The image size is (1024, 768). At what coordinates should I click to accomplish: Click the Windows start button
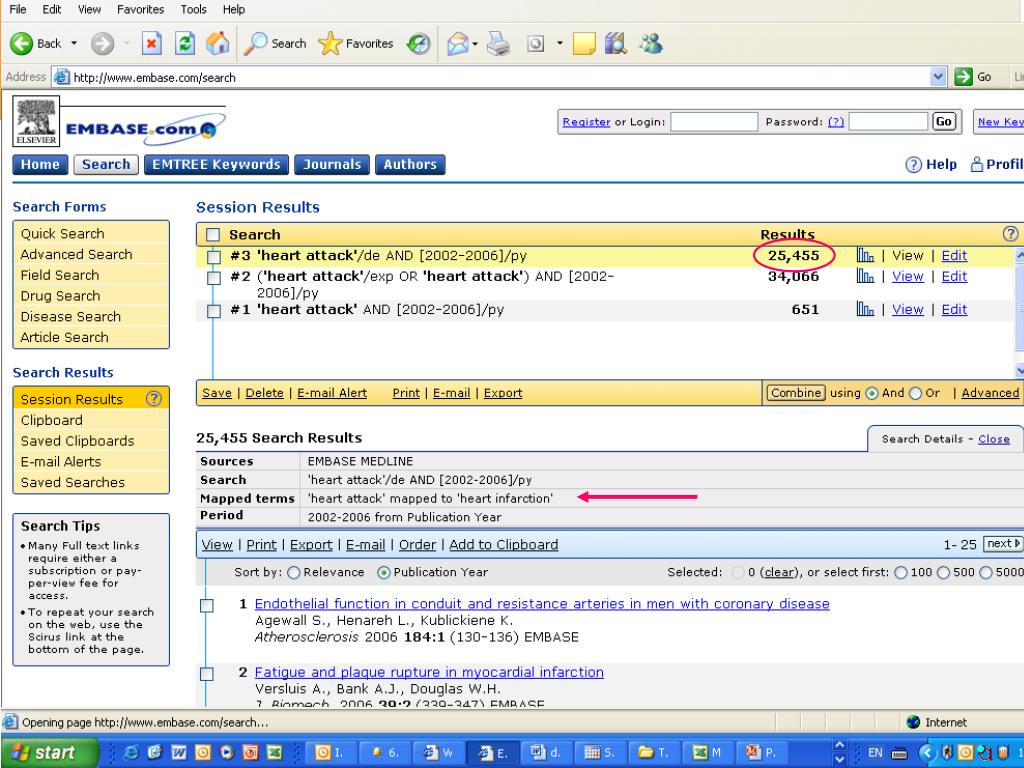(x=50, y=752)
